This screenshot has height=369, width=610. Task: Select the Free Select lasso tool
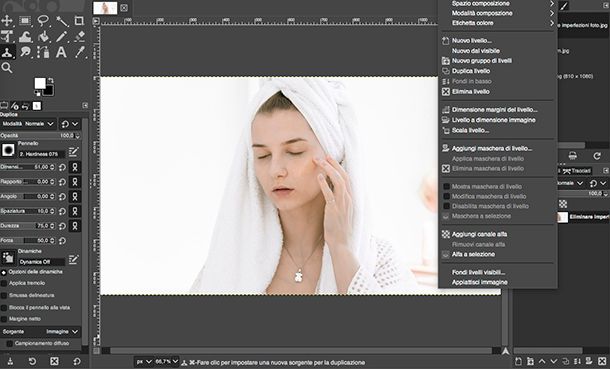tap(43, 21)
